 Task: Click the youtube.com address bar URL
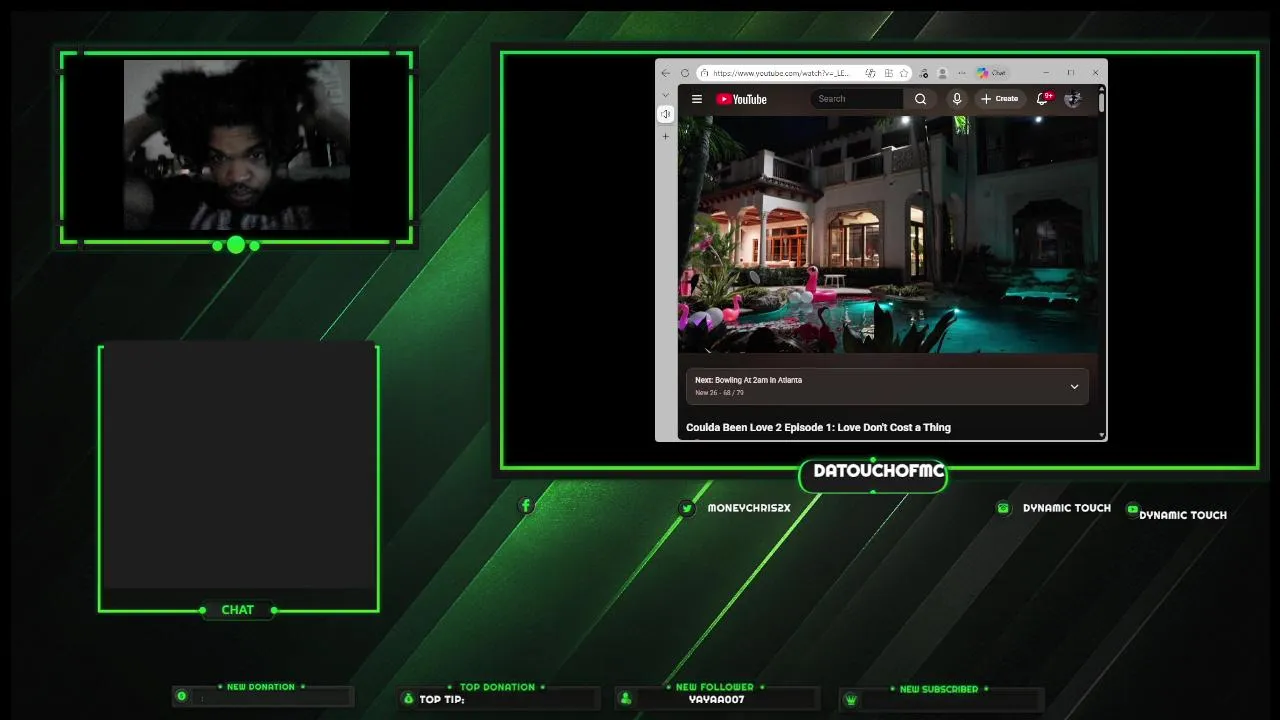(781, 73)
